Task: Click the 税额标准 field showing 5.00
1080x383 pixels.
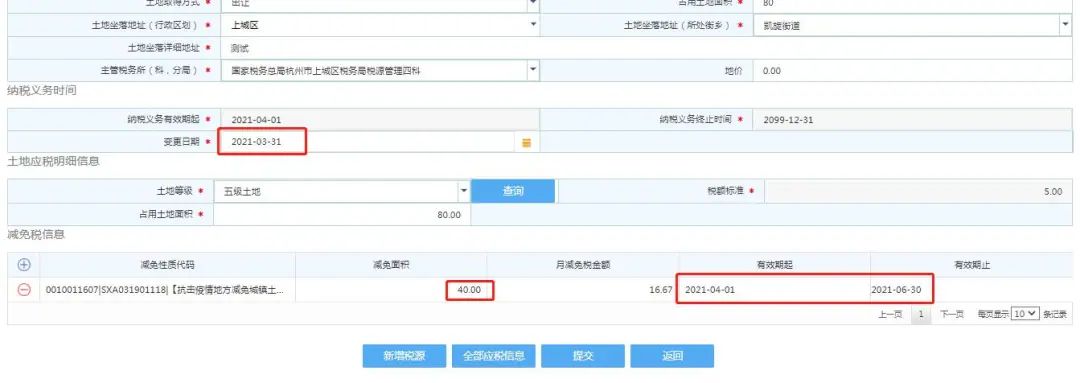Action: (918, 192)
